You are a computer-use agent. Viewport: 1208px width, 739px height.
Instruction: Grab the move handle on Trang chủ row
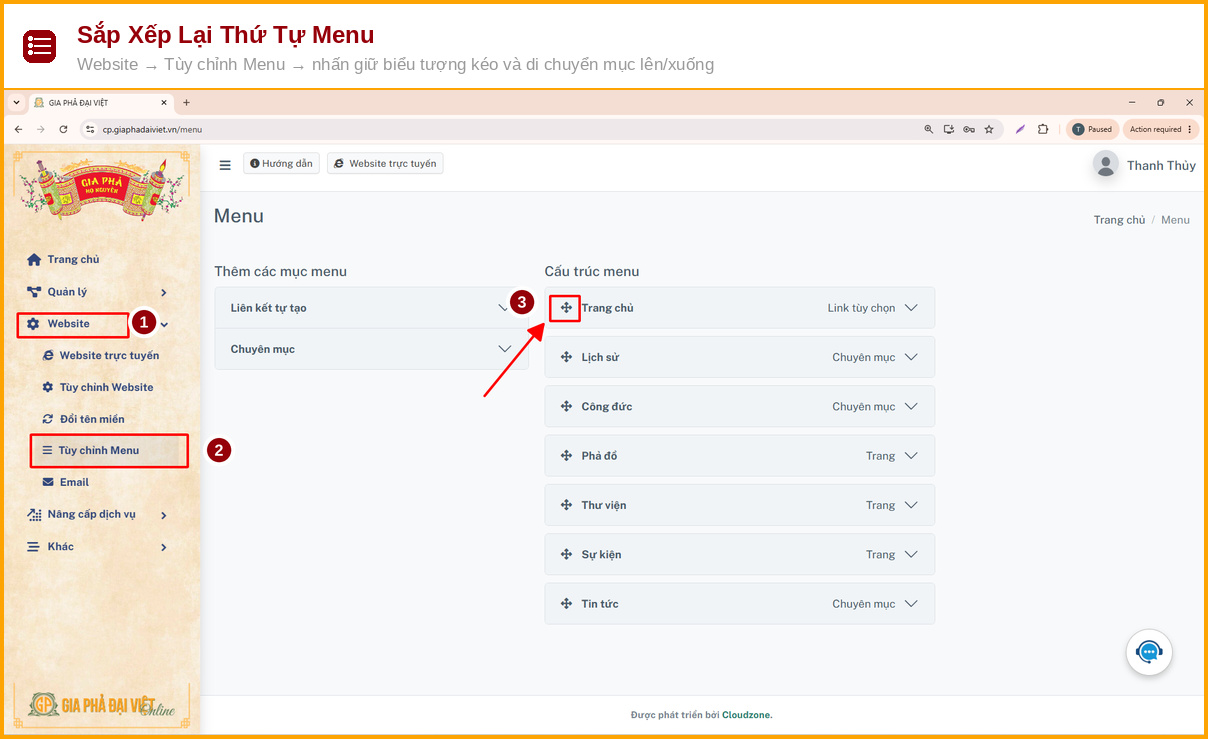click(x=566, y=308)
